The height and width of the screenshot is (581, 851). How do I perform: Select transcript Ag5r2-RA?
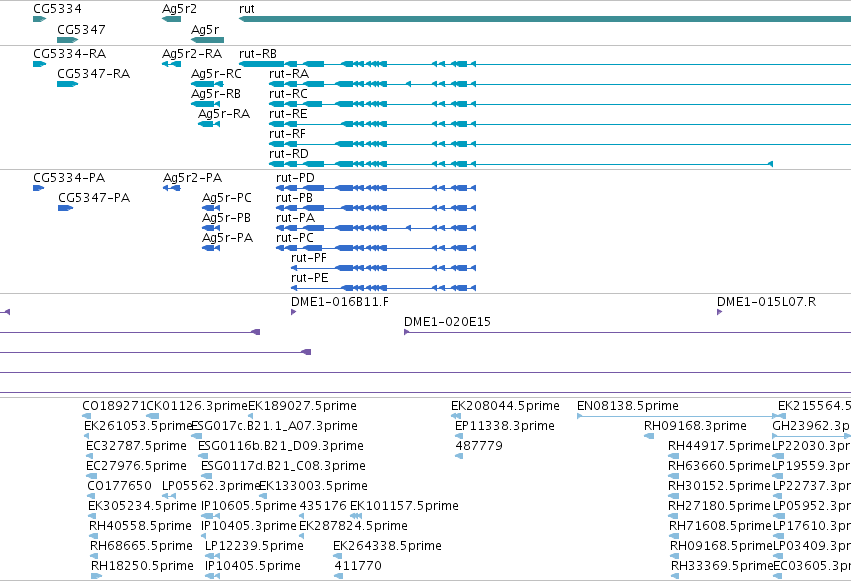point(192,54)
